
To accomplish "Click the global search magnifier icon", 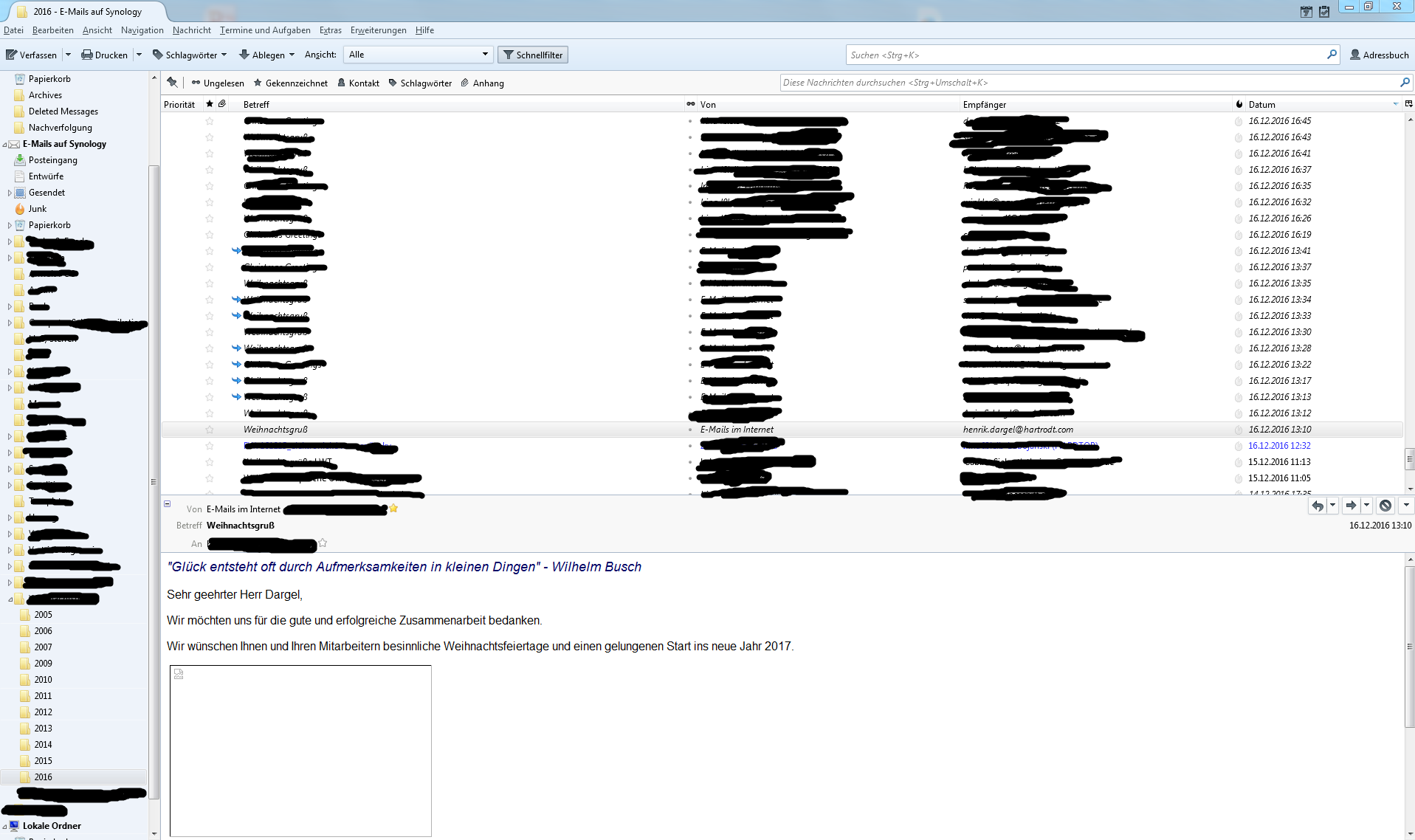I will click(1332, 55).
